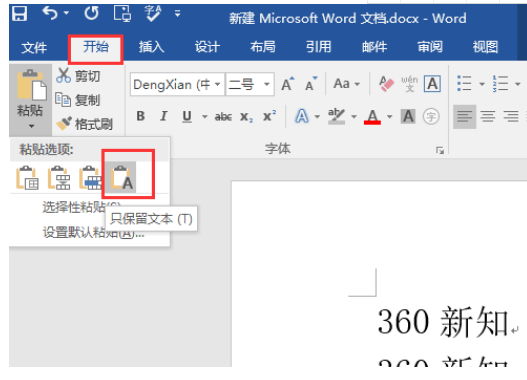Undo the last action

50,13
